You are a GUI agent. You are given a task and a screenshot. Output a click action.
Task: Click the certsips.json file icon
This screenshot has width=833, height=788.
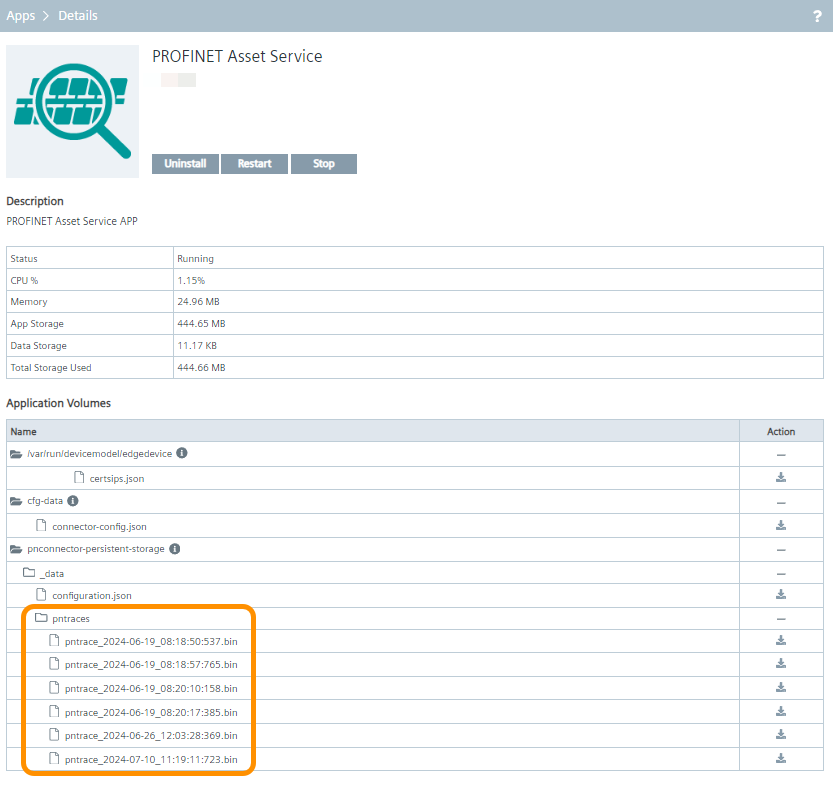(79, 477)
